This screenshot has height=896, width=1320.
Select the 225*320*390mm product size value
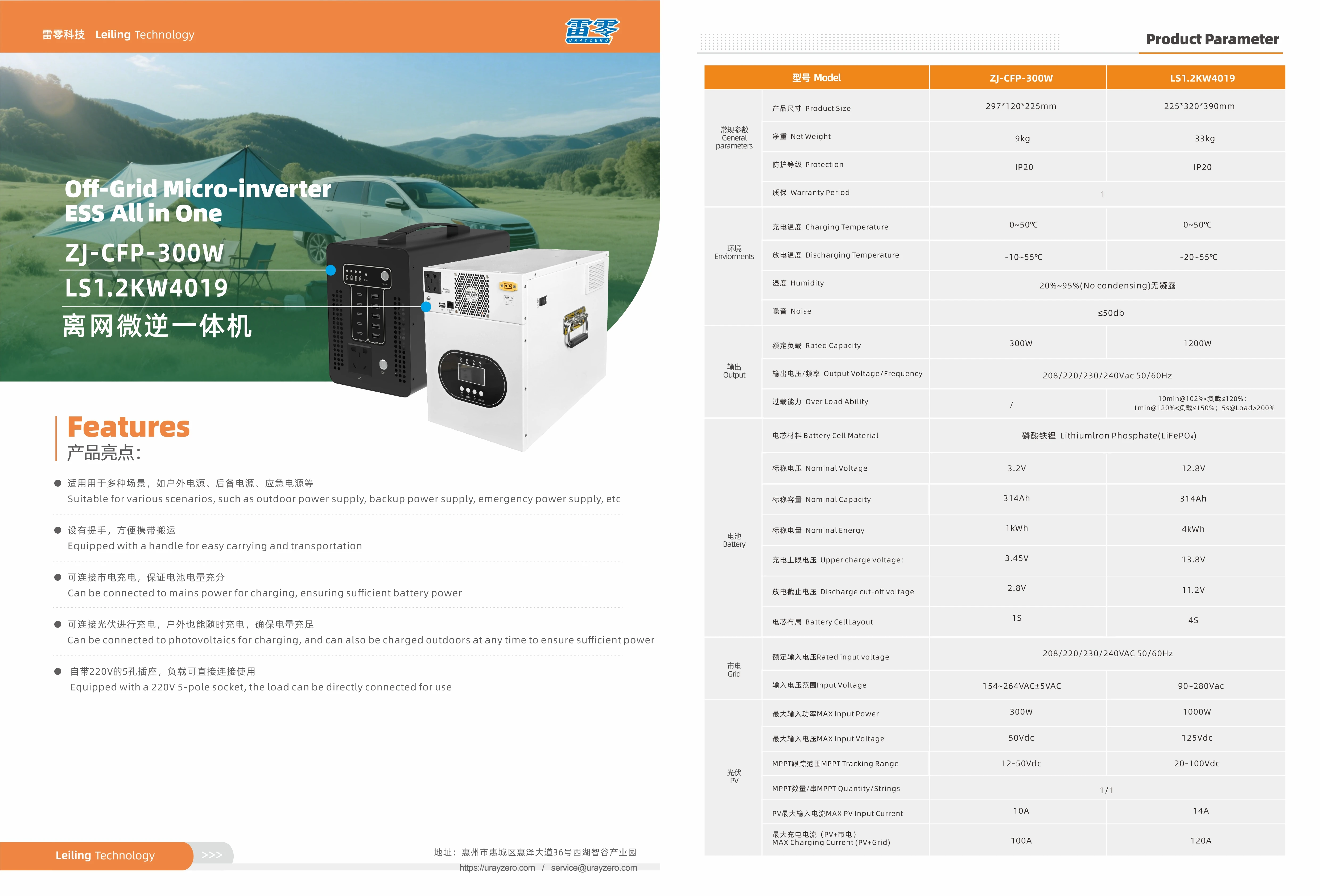click(1199, 106)
